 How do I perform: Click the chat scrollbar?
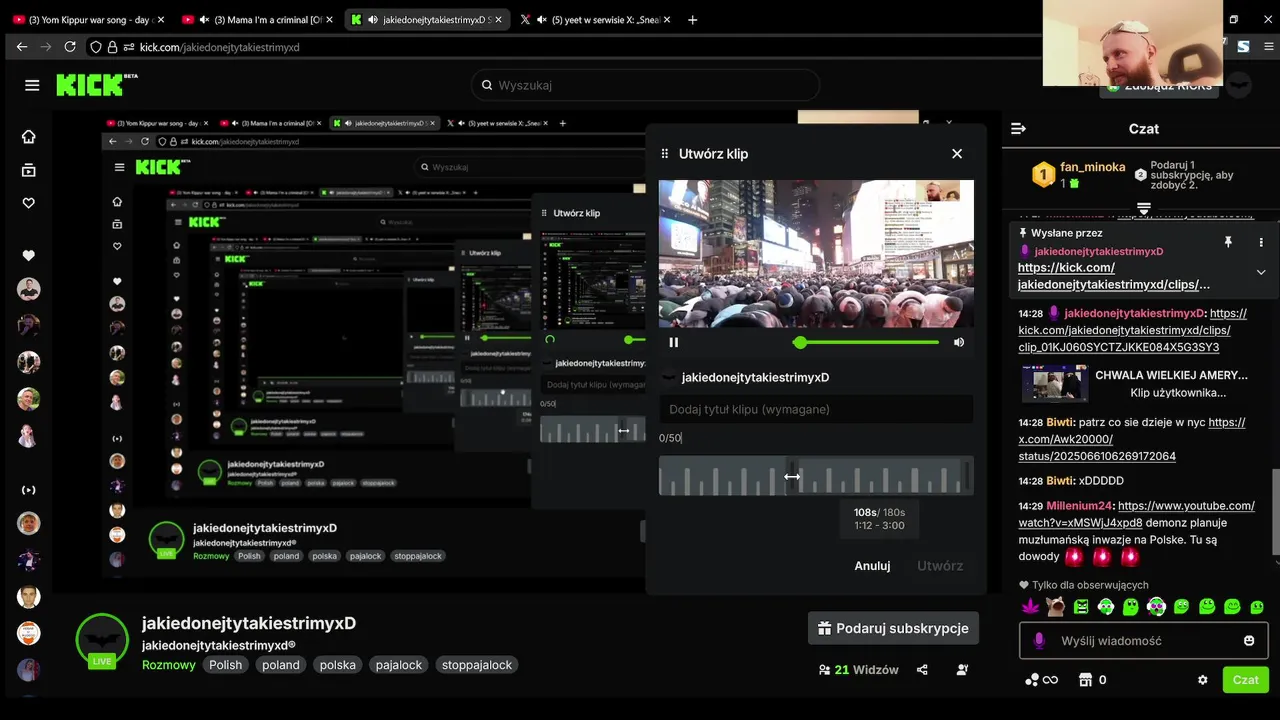pos(1274,511)
